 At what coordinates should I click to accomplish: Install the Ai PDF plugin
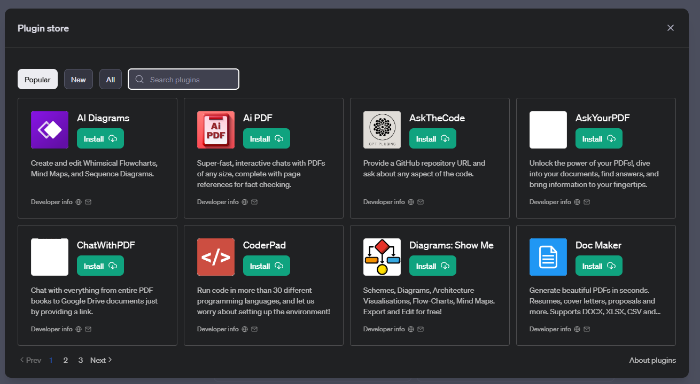tap(267, 139)
